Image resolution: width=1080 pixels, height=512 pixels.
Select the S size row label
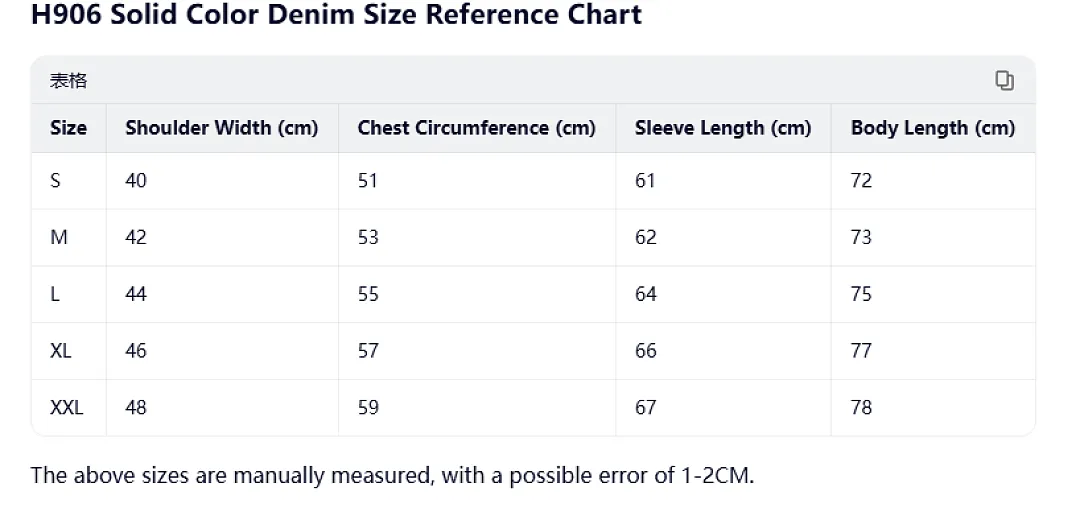(x=55, y=181)
